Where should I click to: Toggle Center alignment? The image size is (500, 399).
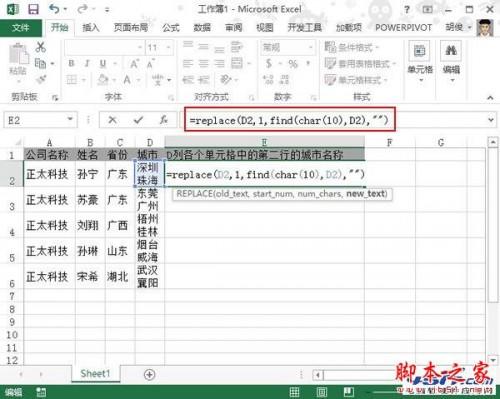coord(203,63)
